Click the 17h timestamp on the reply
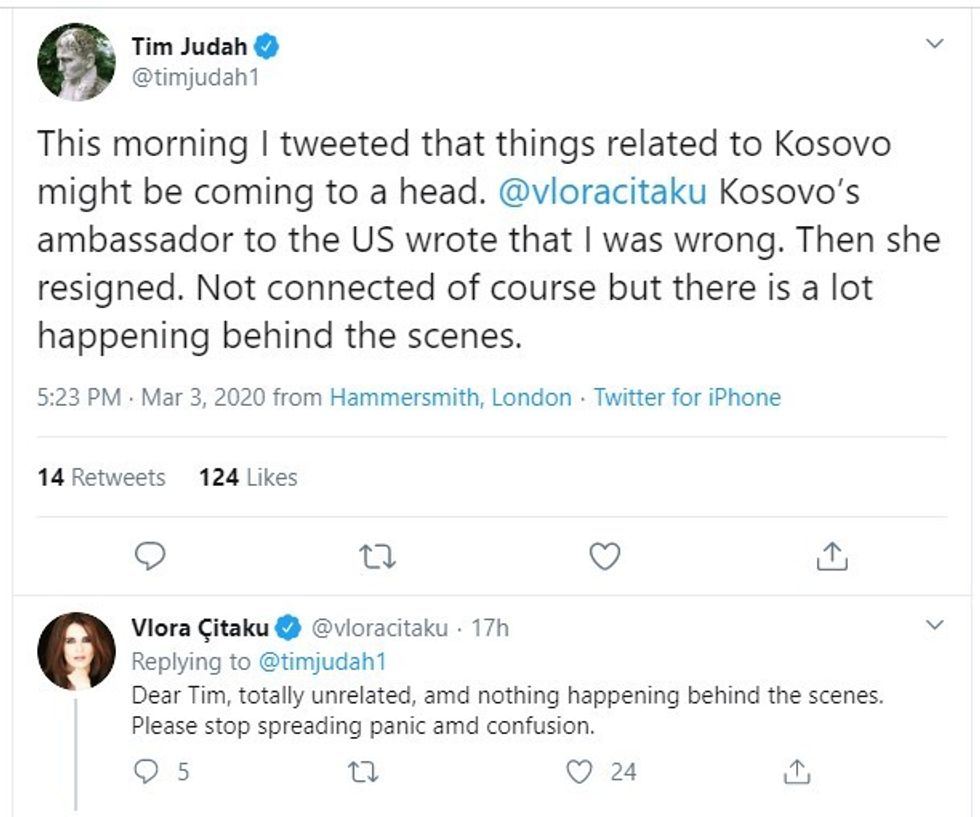 tap(489, 628)
